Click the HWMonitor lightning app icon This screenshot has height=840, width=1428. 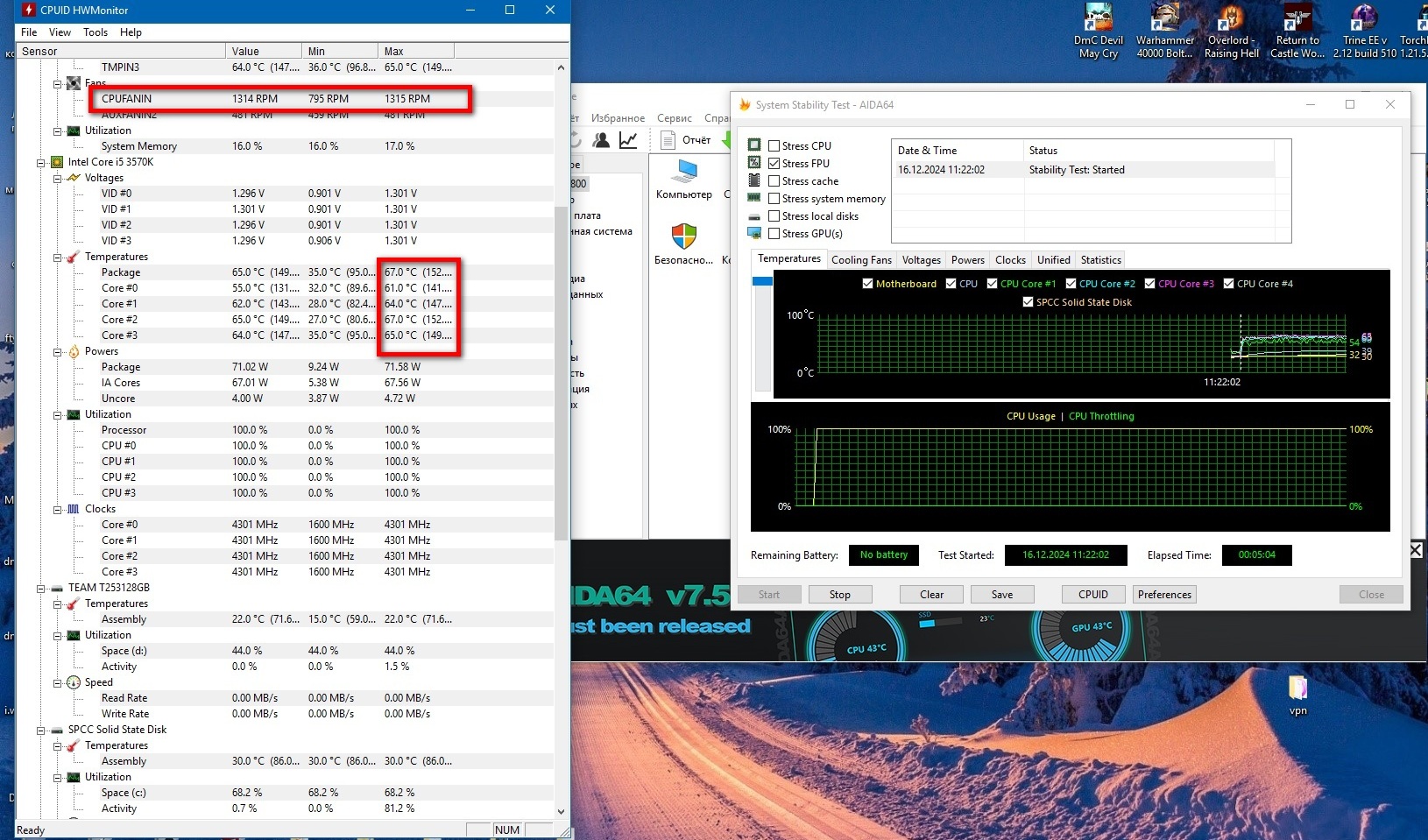coord(29,10)
